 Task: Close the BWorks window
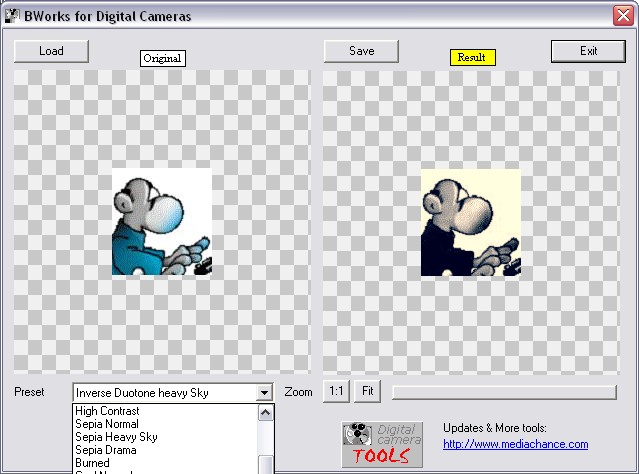coord(624,16)
